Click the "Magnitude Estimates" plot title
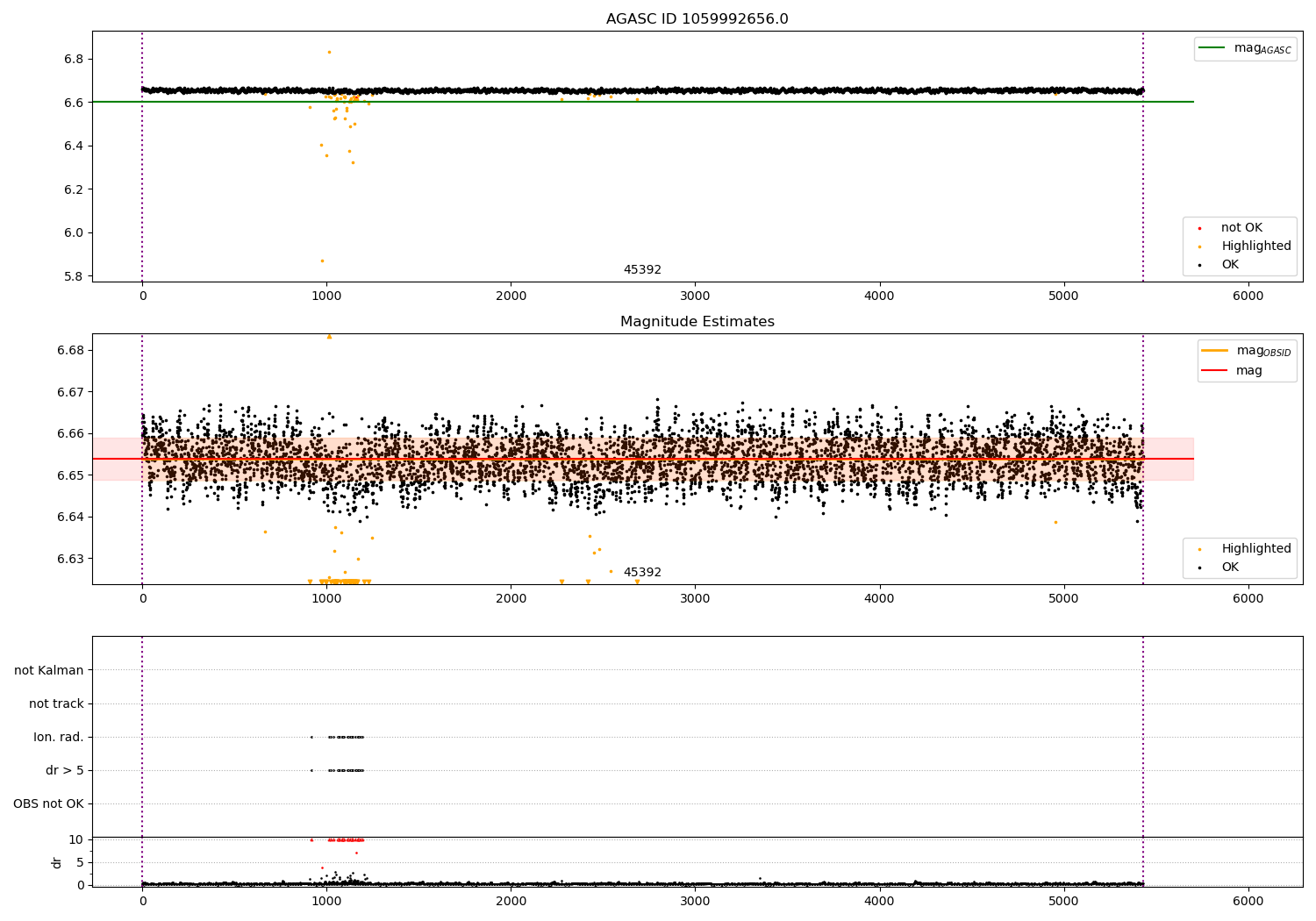 pos(697,322)
